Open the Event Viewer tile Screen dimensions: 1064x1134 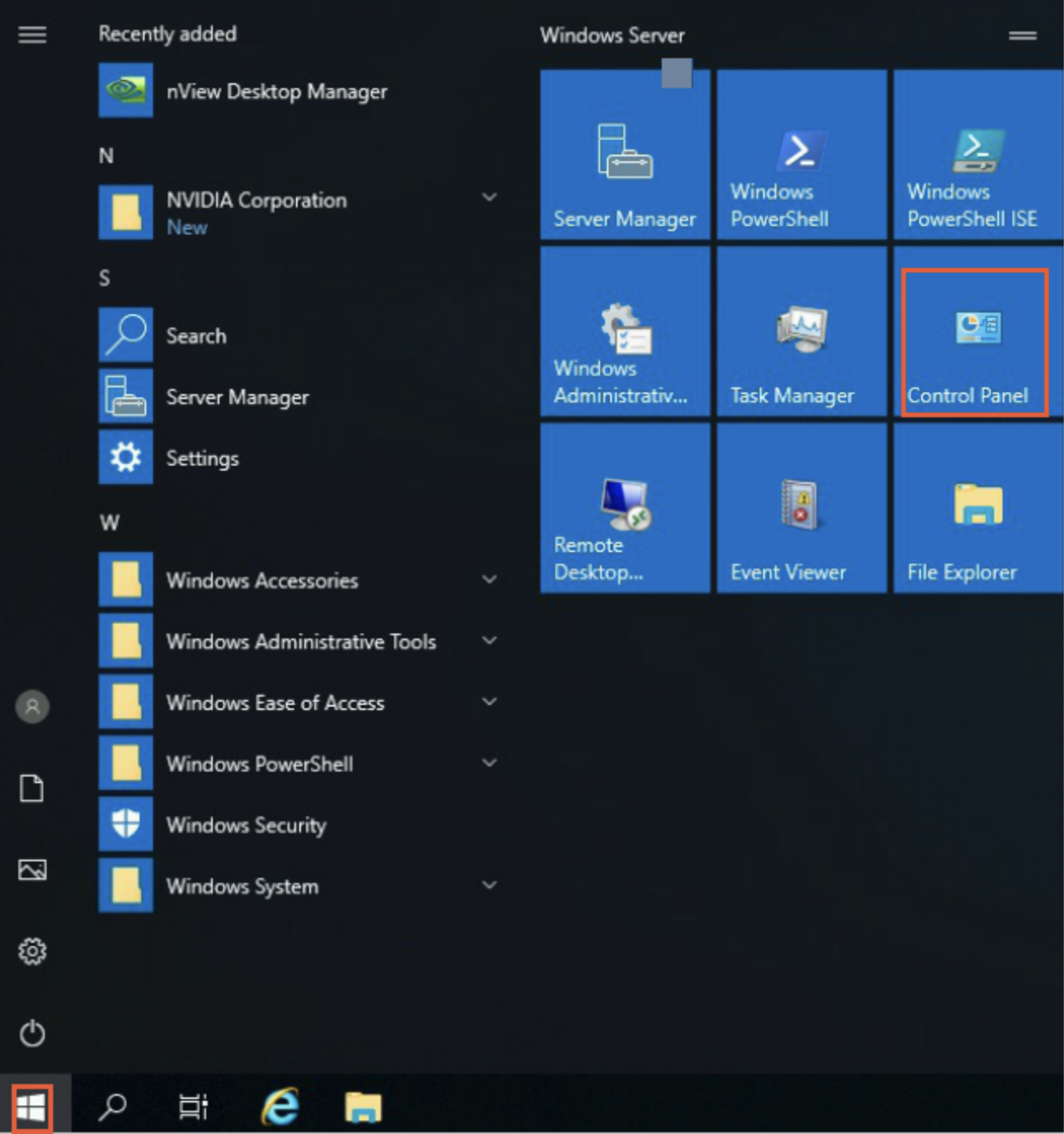click(801, 508)
